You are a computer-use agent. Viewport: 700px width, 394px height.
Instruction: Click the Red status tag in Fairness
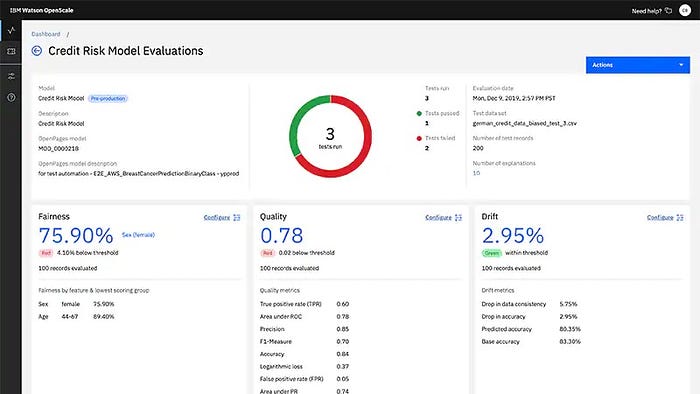pos(46,253)
